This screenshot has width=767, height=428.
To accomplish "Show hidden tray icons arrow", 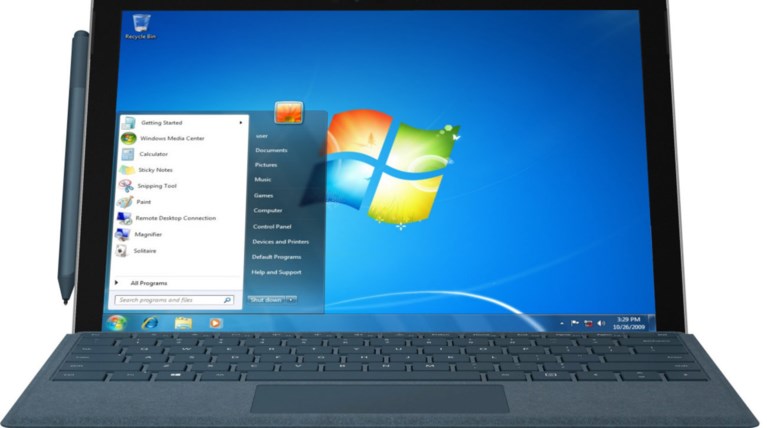I will tap(562, 323).
